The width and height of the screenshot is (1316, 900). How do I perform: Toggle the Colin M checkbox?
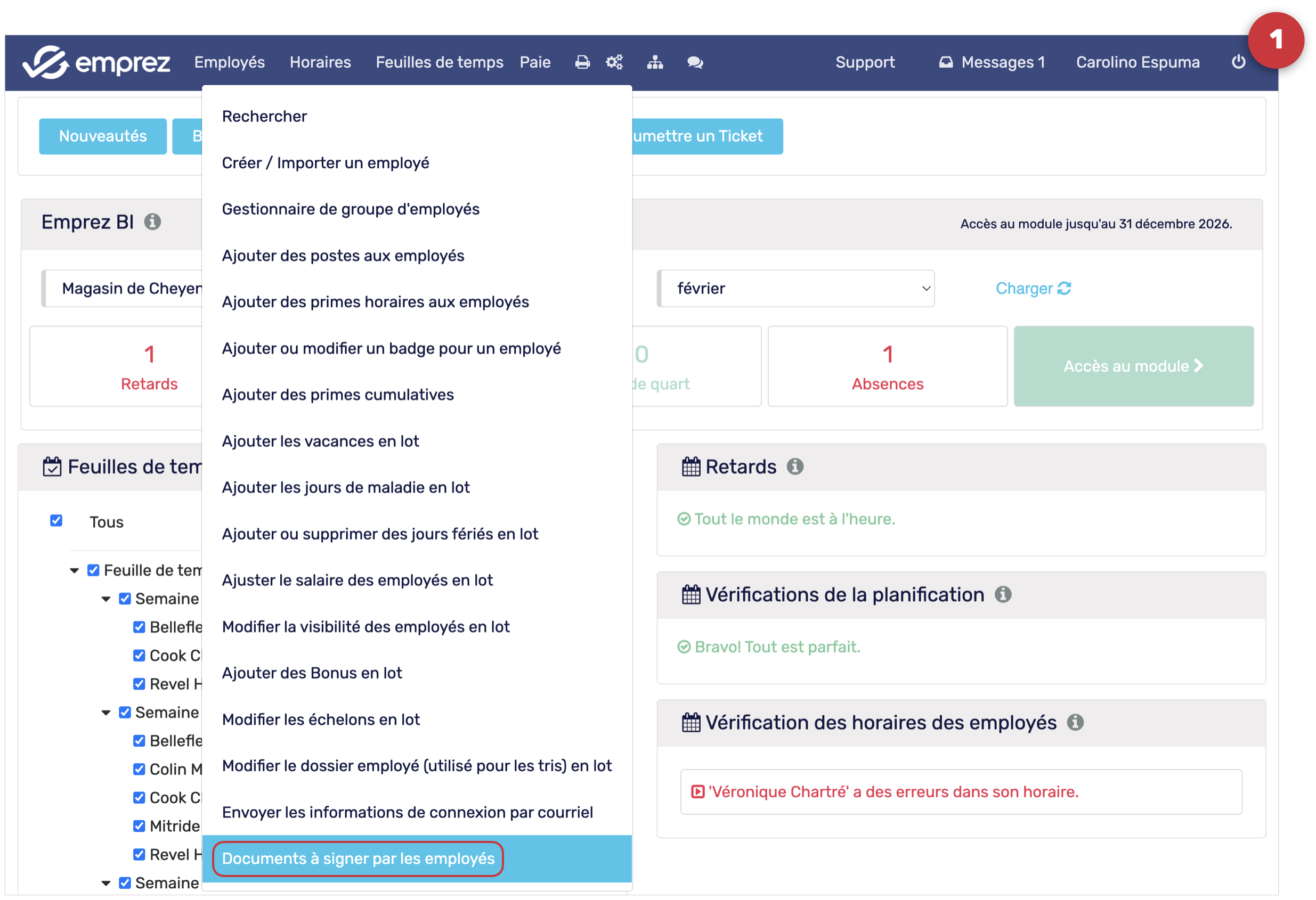(x=139, y=769)
